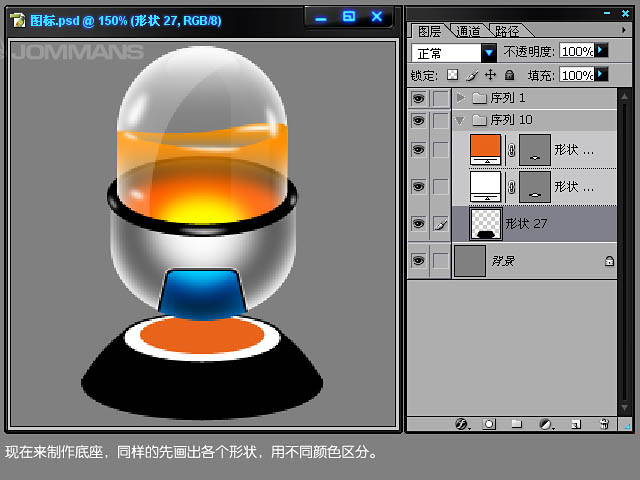Select the 背景 layer name
Viewport: 640px width, 480px height.
point(503,261)
